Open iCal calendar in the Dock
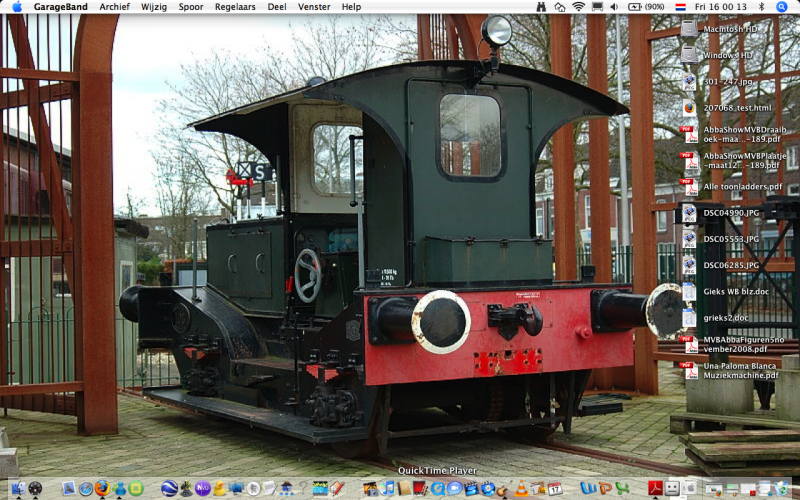Image resolution: width=800 pixels, height=500 pixels. (555, 489)
